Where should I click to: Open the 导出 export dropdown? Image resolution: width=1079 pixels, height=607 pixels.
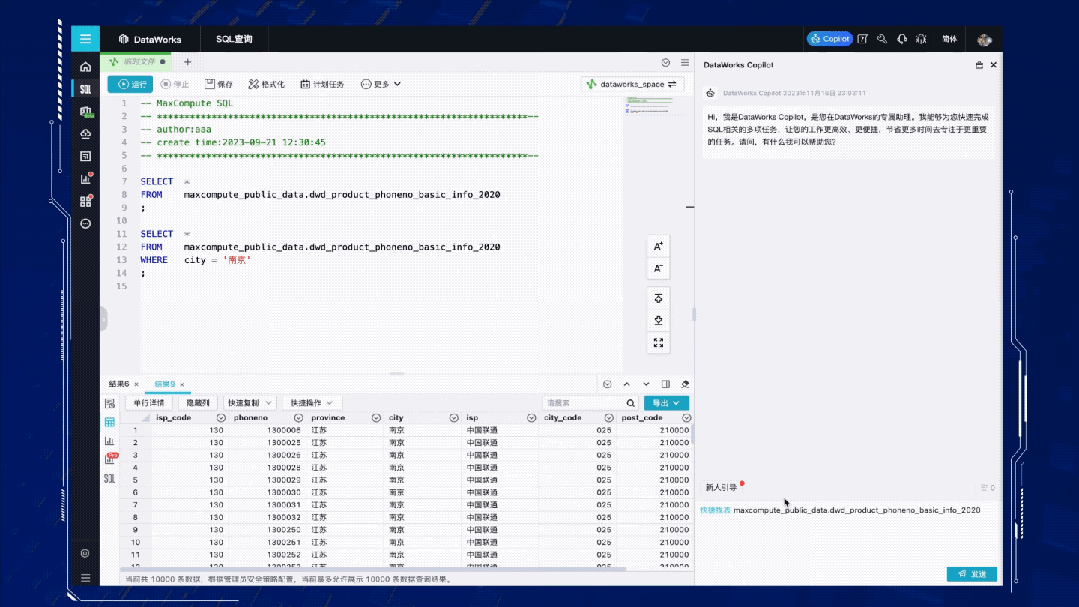[665, 403]
